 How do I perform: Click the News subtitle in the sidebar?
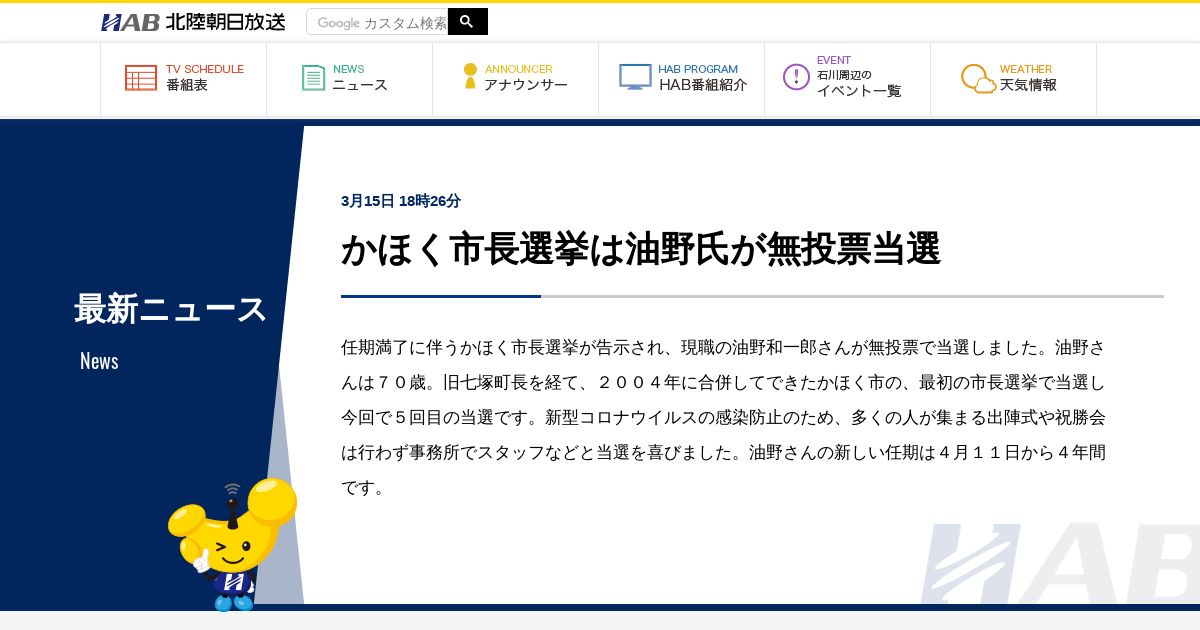(x=99, y=361)
